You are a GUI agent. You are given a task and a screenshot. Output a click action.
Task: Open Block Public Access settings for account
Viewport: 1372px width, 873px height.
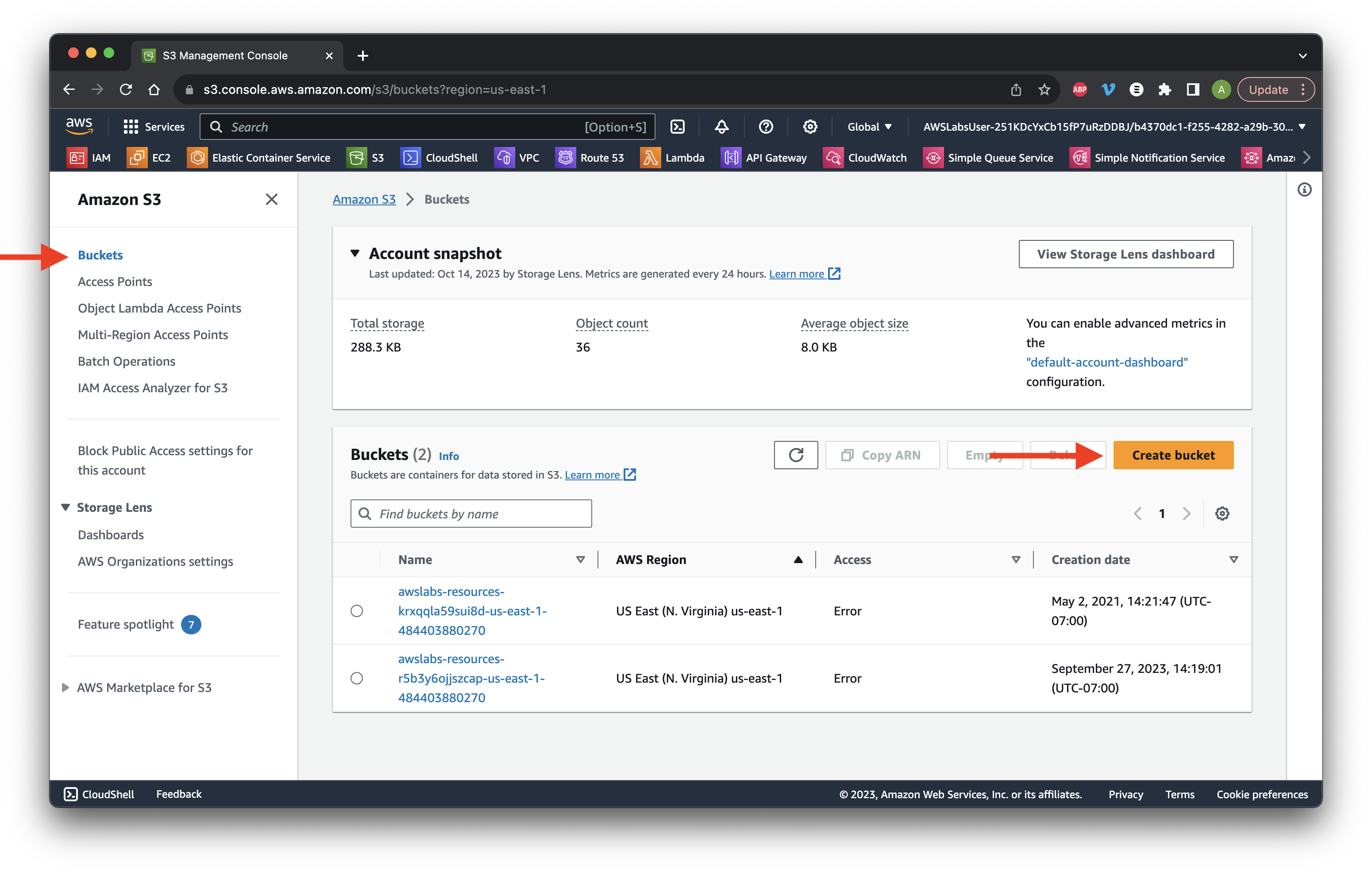click(165, 460)
